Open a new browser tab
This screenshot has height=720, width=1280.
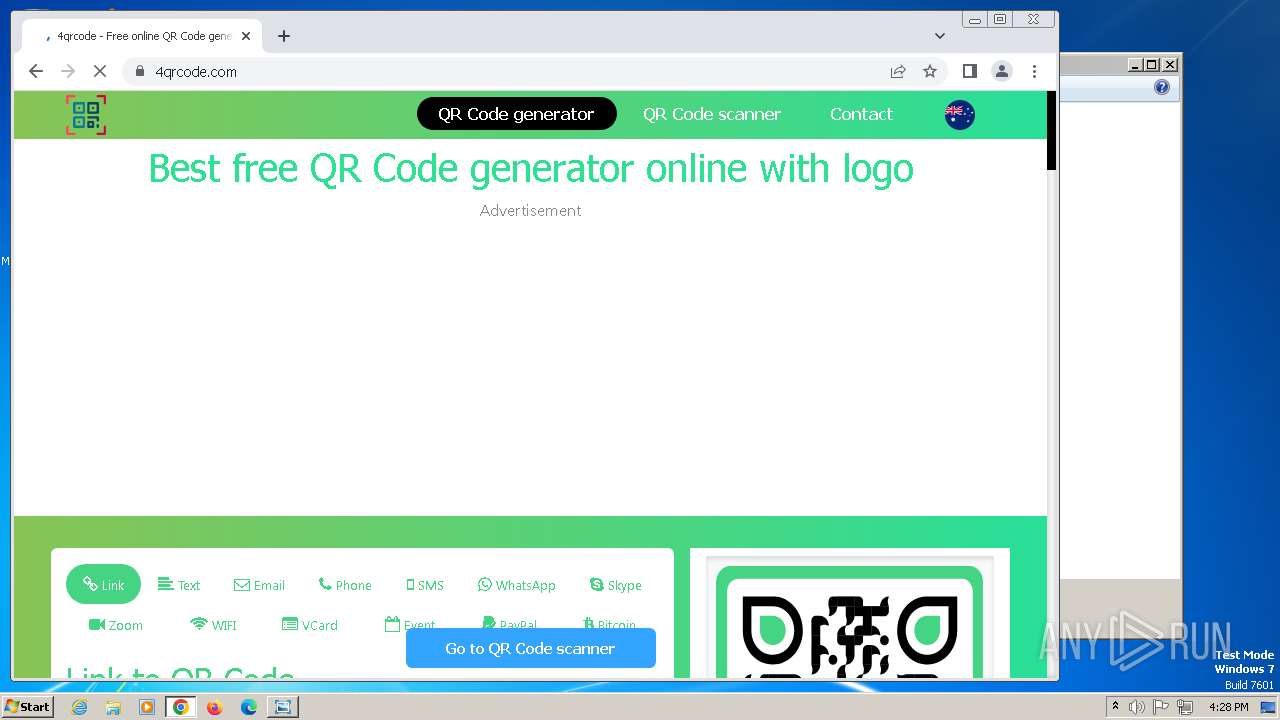pyautogui.click(x=284, y=36)
